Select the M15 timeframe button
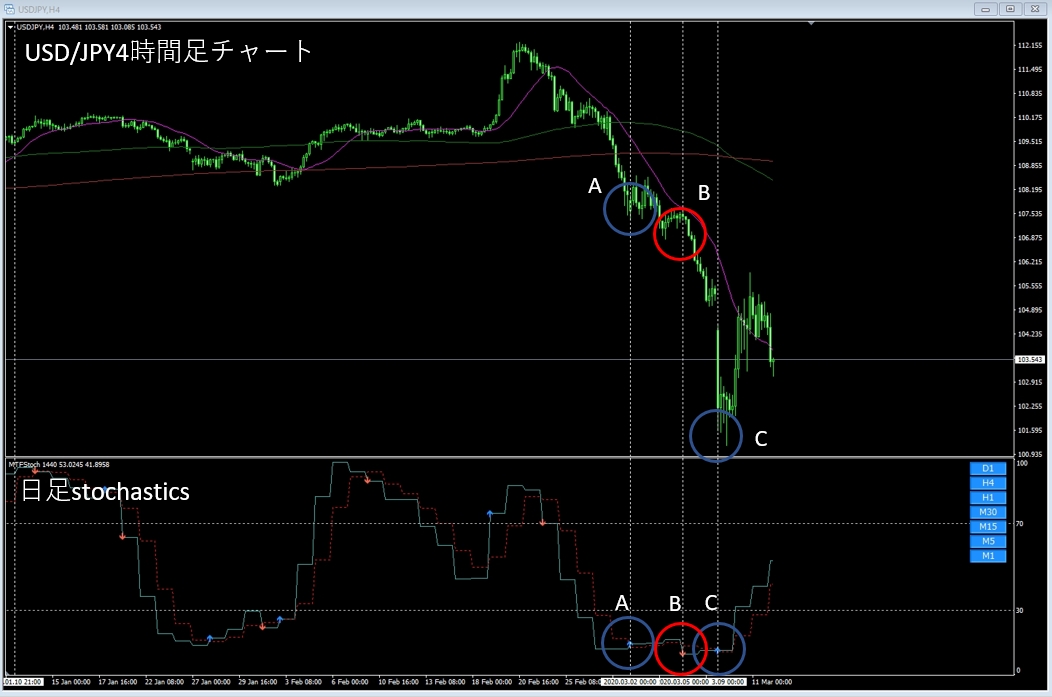Image resolution: width=1052 pixels, height=697 pixels. pyautogui.click(x=988, y=527)
